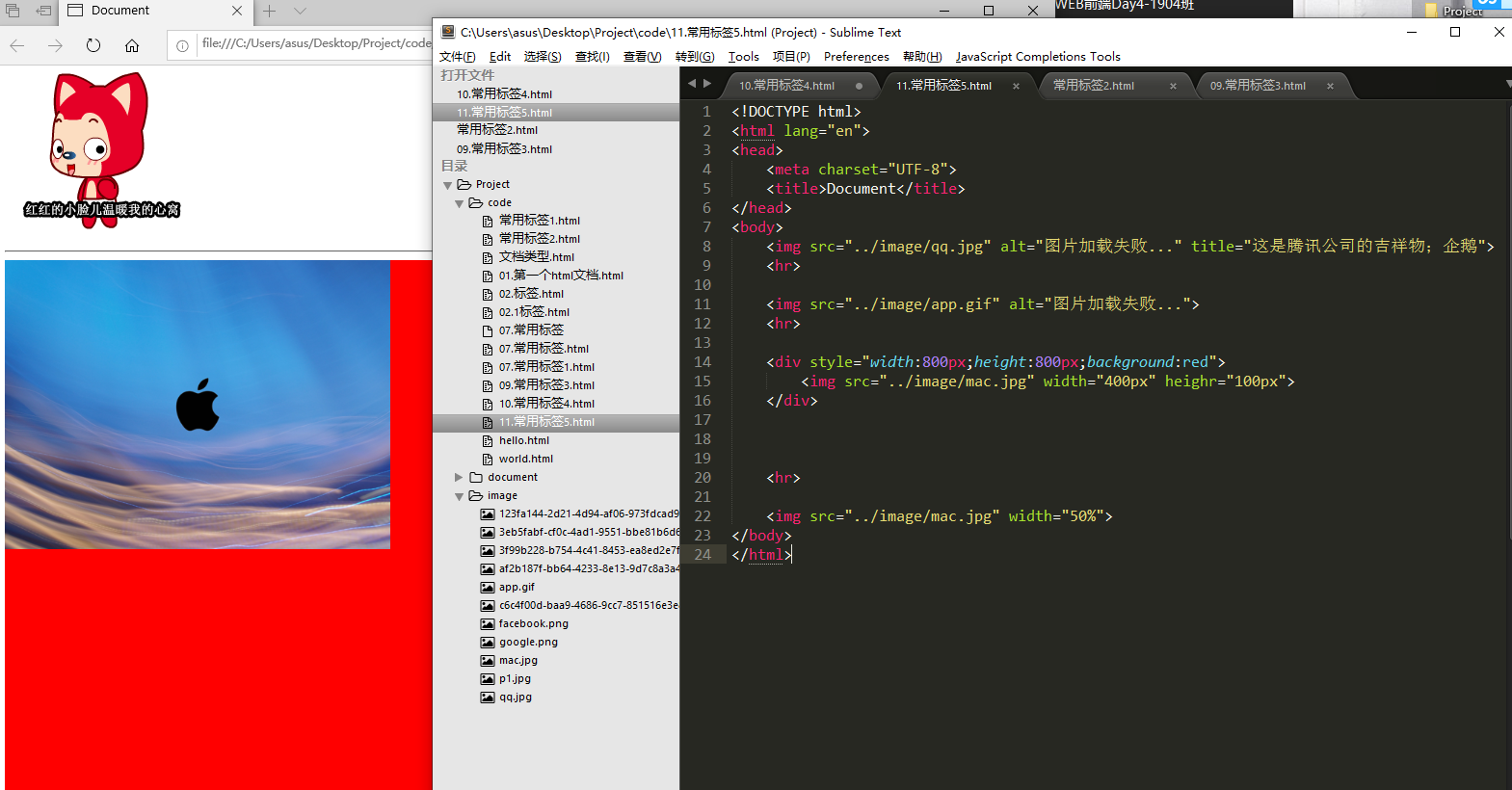Close the 常用标签2.html editor tab
The width and height of the screenshot is (1512, 790).
click(x=1173, y=86)
